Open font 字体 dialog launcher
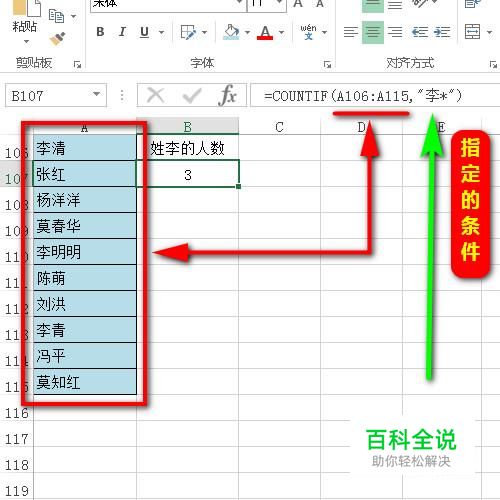This screenshot has width=500, height=500. pyautogui.click(x=327, y=64)
